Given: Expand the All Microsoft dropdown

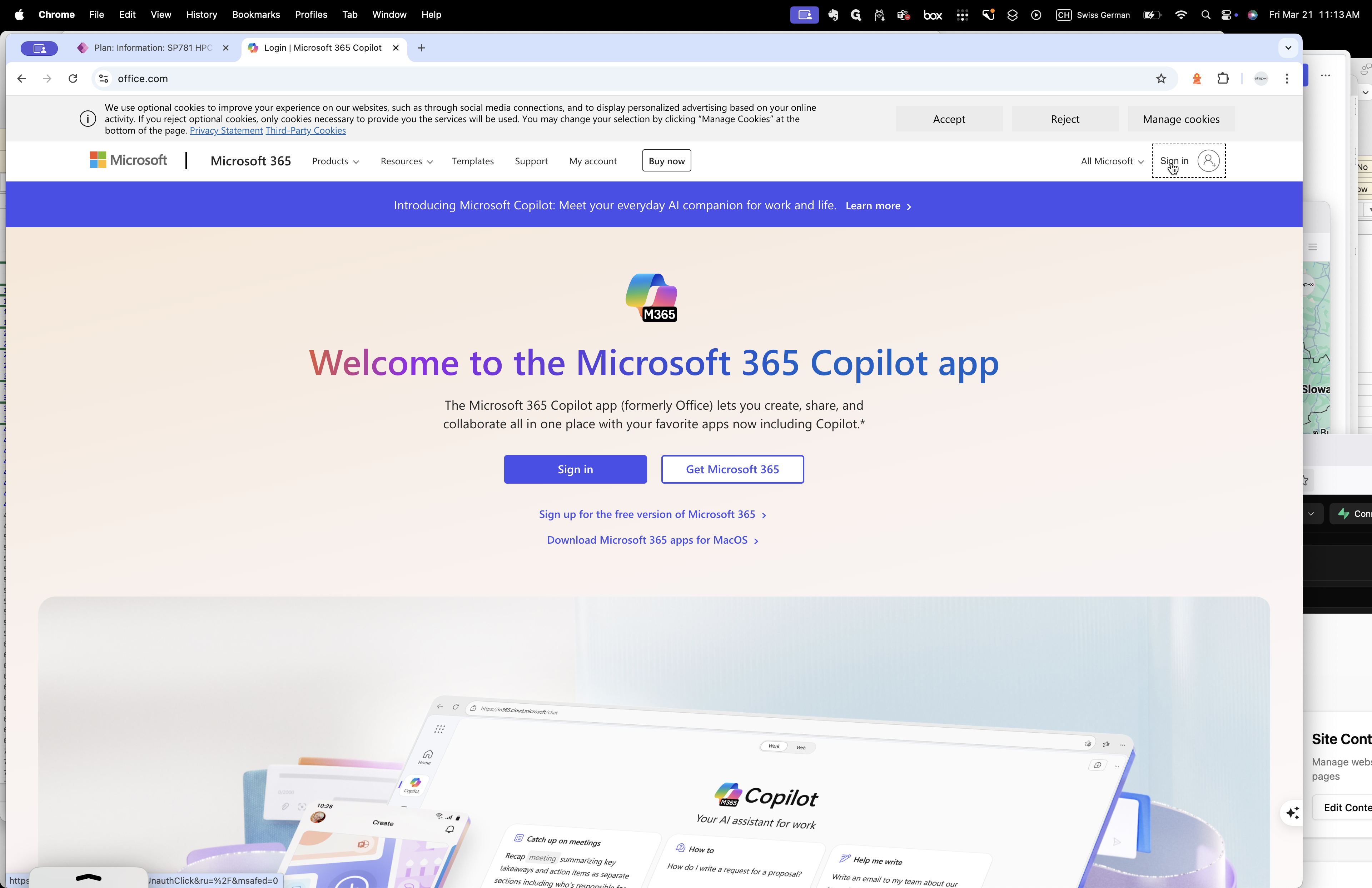Looking at the screenshot, I should [x=1112, y=161].
